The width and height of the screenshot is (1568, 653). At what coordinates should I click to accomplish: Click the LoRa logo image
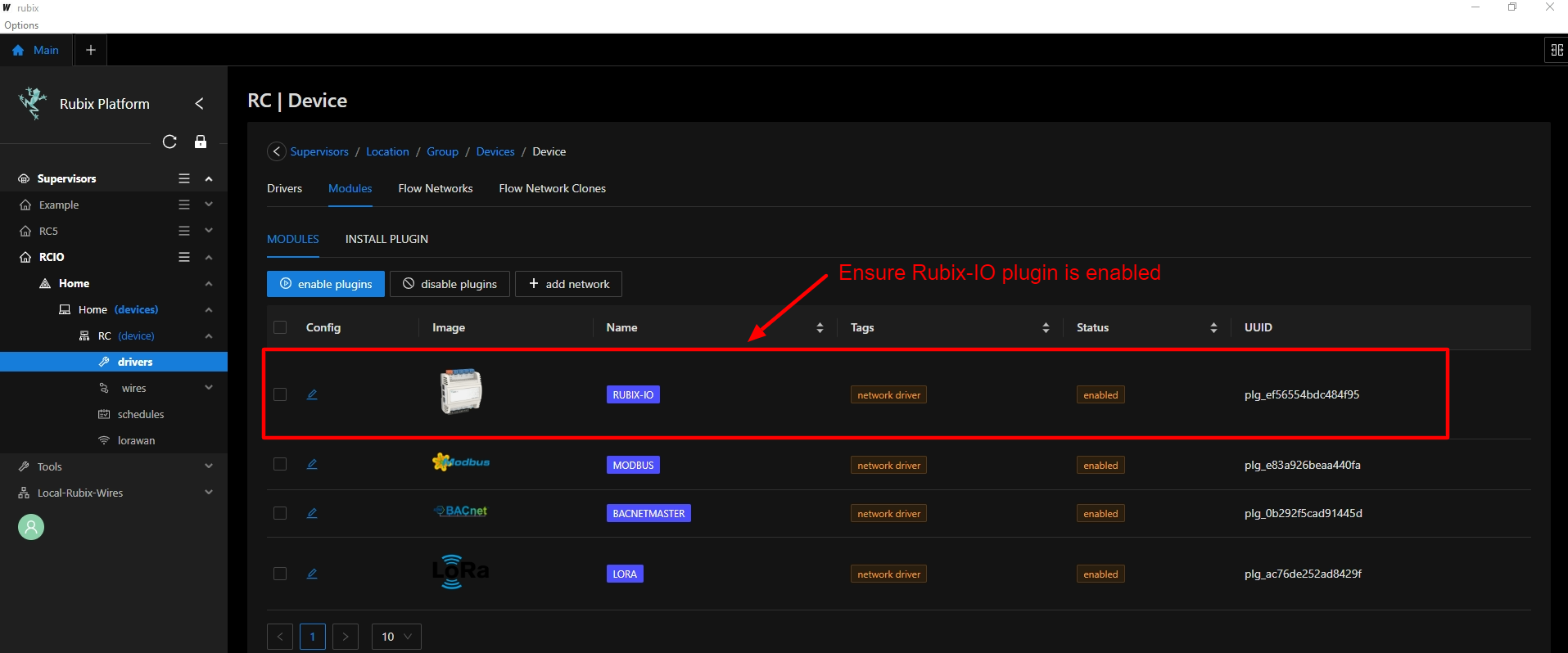coord(460,572)
